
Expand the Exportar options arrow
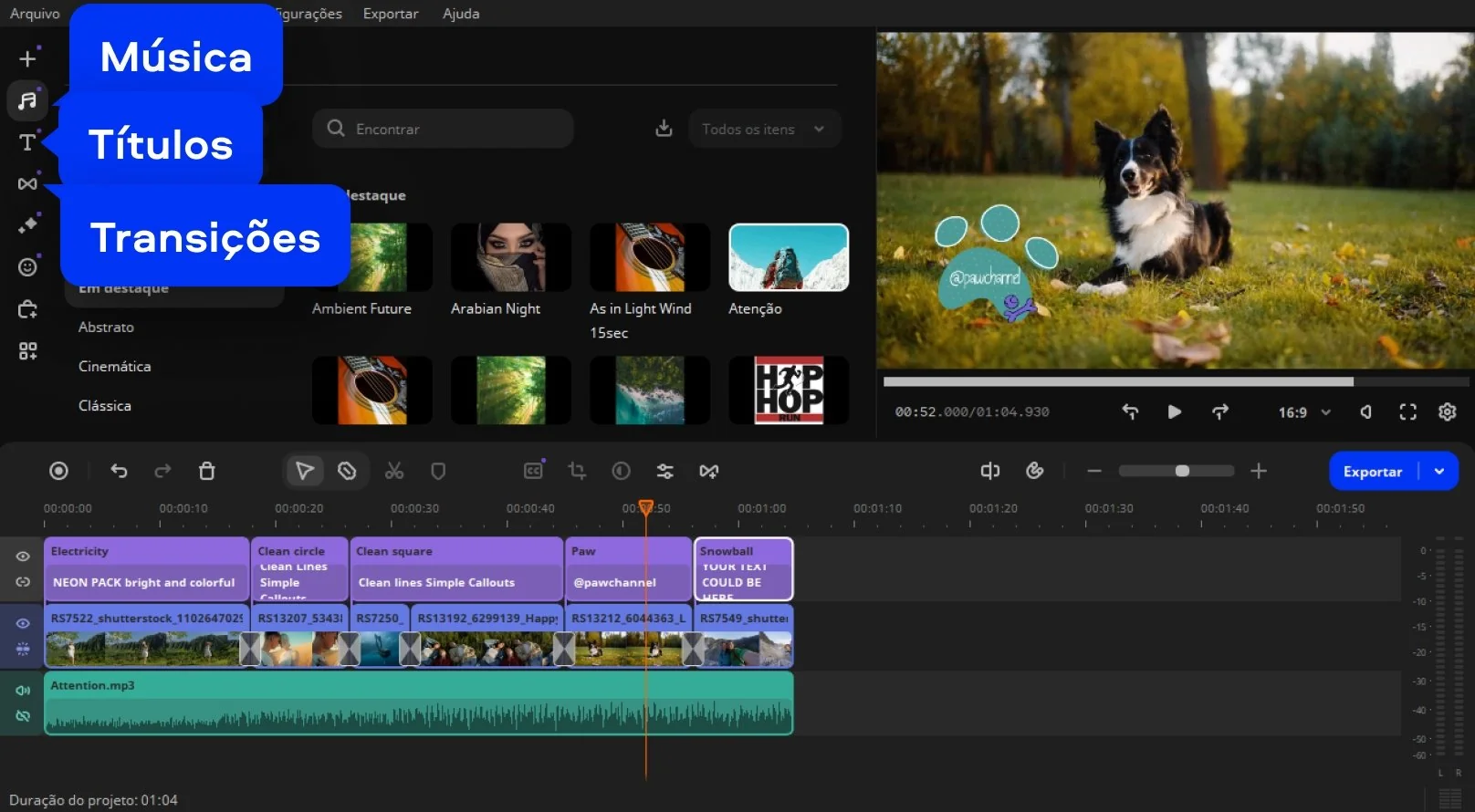pyautogui.click(x=1439, y=472)
